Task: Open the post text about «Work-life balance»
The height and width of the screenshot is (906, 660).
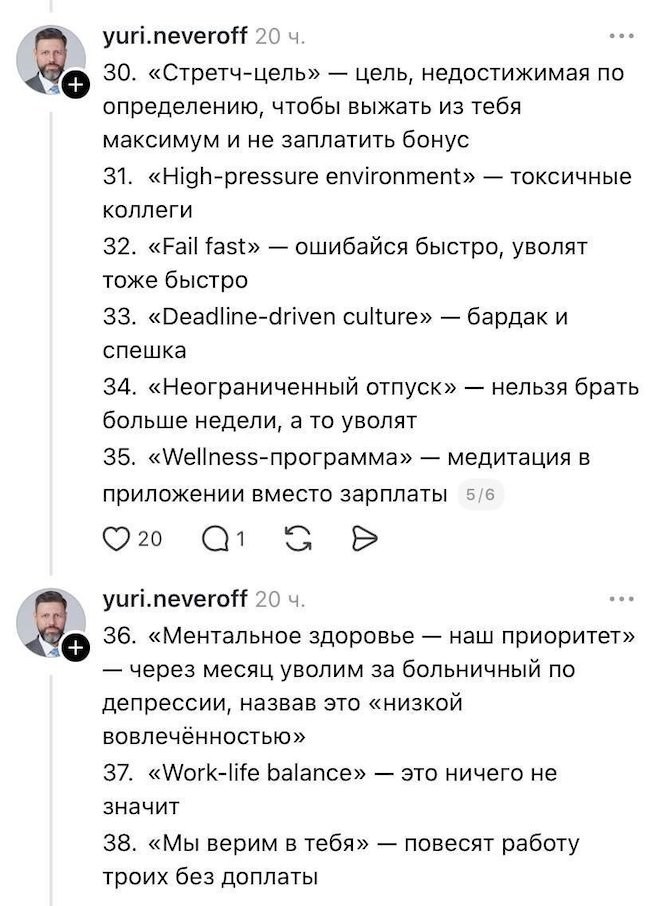Action: tap(329, 789)
